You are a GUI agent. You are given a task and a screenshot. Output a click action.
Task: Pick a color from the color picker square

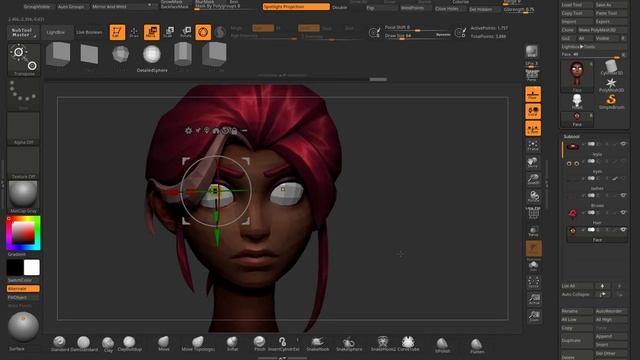tap(23, 233)
